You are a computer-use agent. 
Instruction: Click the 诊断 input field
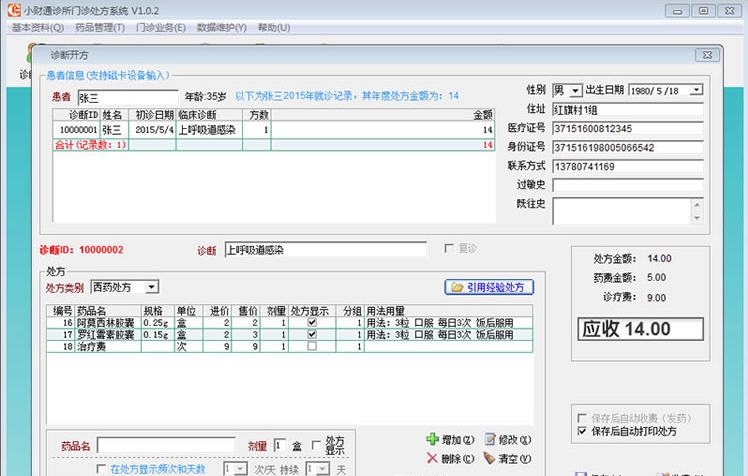pos(326,249)
